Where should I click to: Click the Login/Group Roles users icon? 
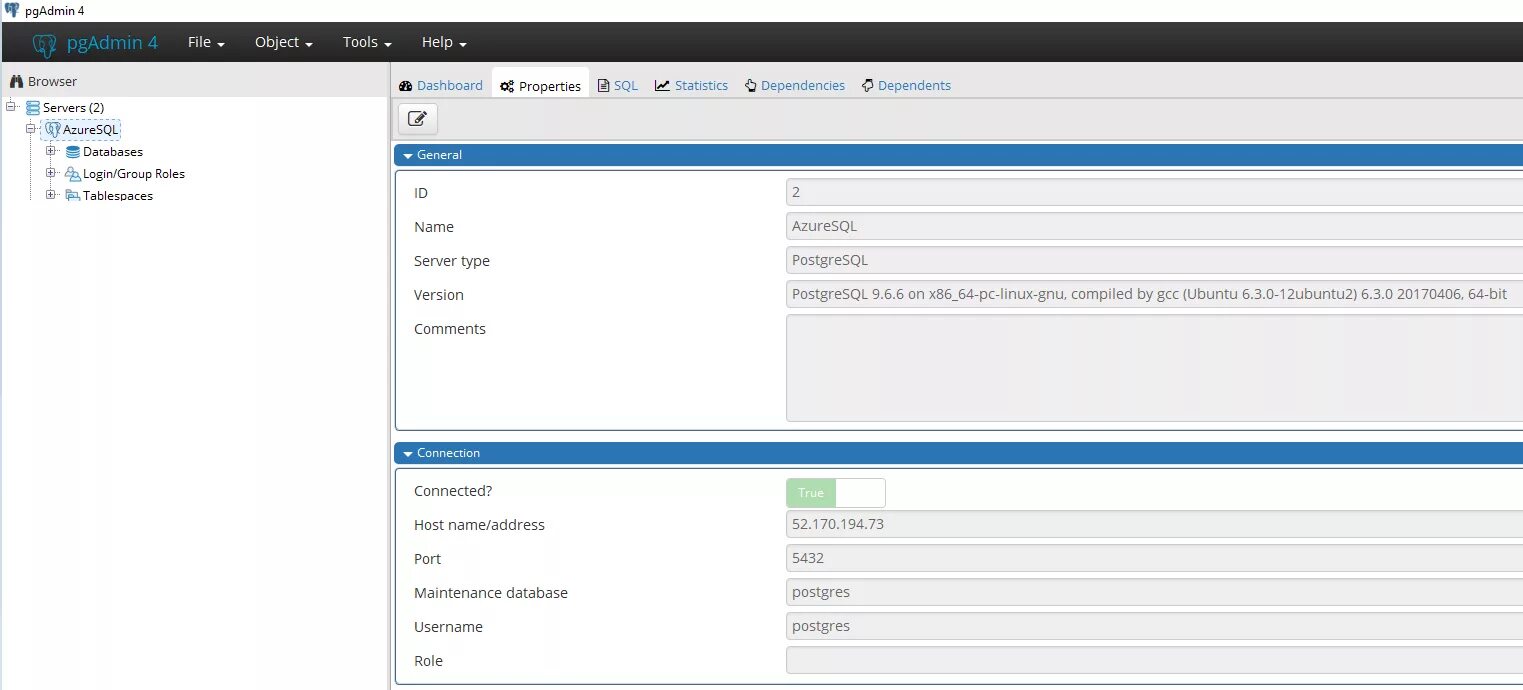[x=73, y=174]
